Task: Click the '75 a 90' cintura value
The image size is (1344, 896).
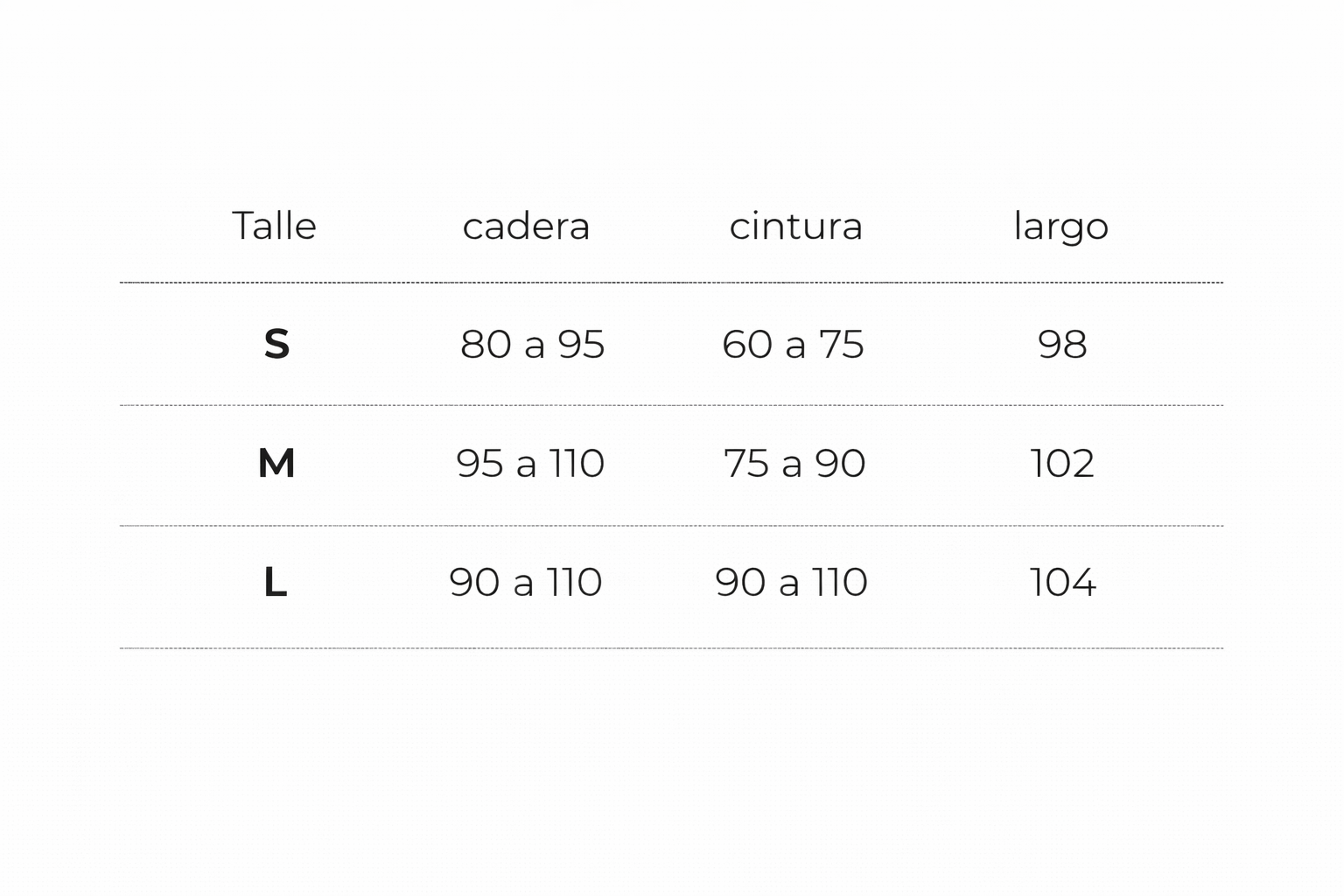Action: pyautogui.click(x=794, y=463)
